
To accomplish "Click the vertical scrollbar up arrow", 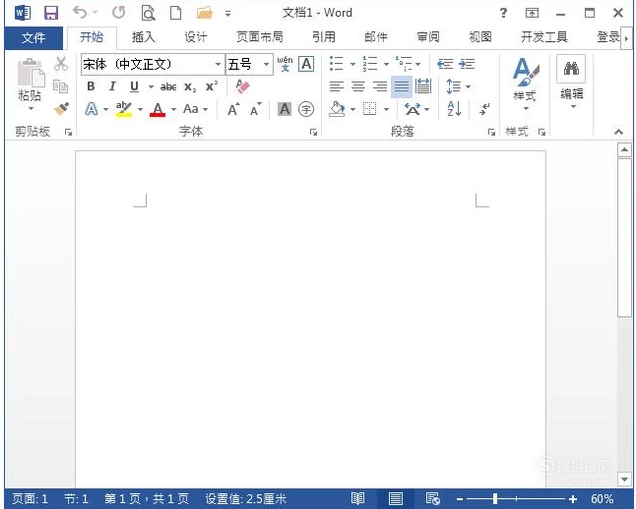I will coord(624,151).
